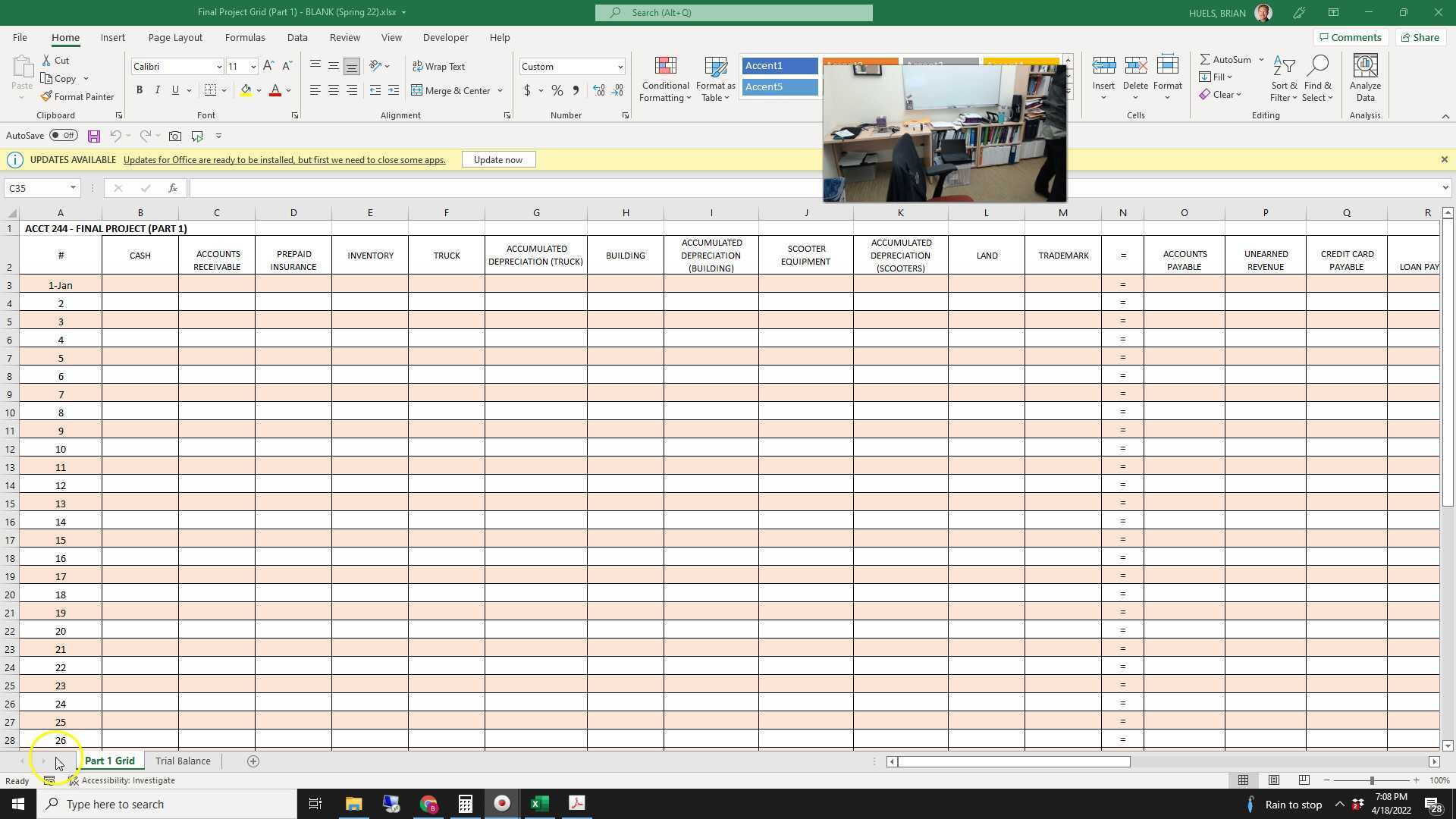Click the Update now button
Screen dimensions: 1456x819
(x=498, y=159)
